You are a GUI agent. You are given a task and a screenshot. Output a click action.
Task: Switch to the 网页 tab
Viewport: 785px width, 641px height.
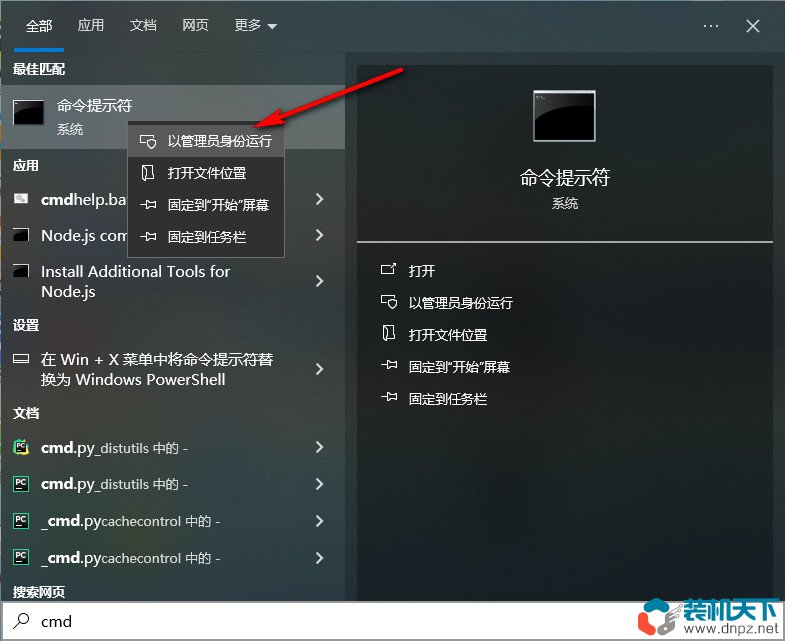pyautogui.click(x=195, y=25)
